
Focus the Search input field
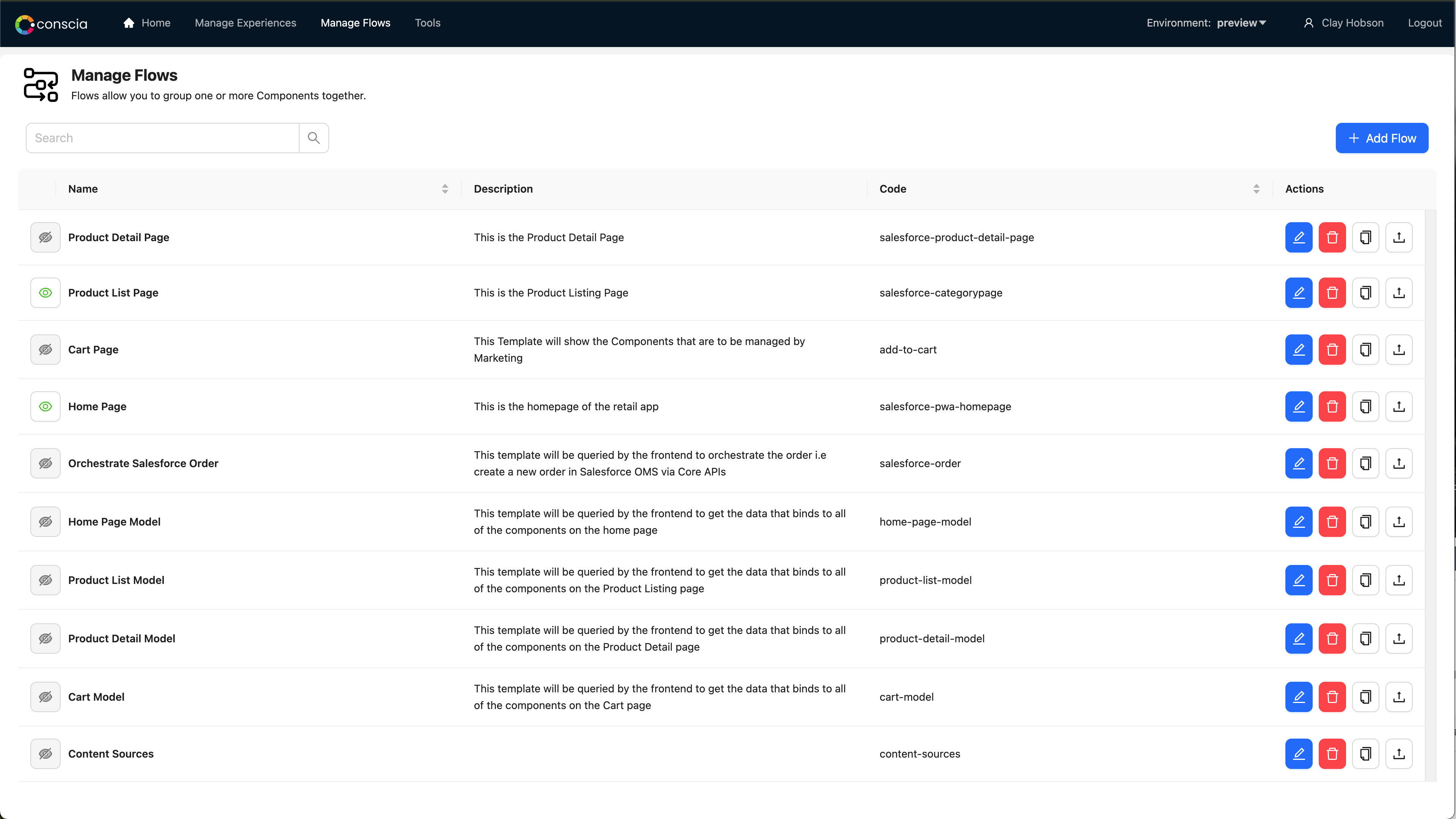coord(162,138)
